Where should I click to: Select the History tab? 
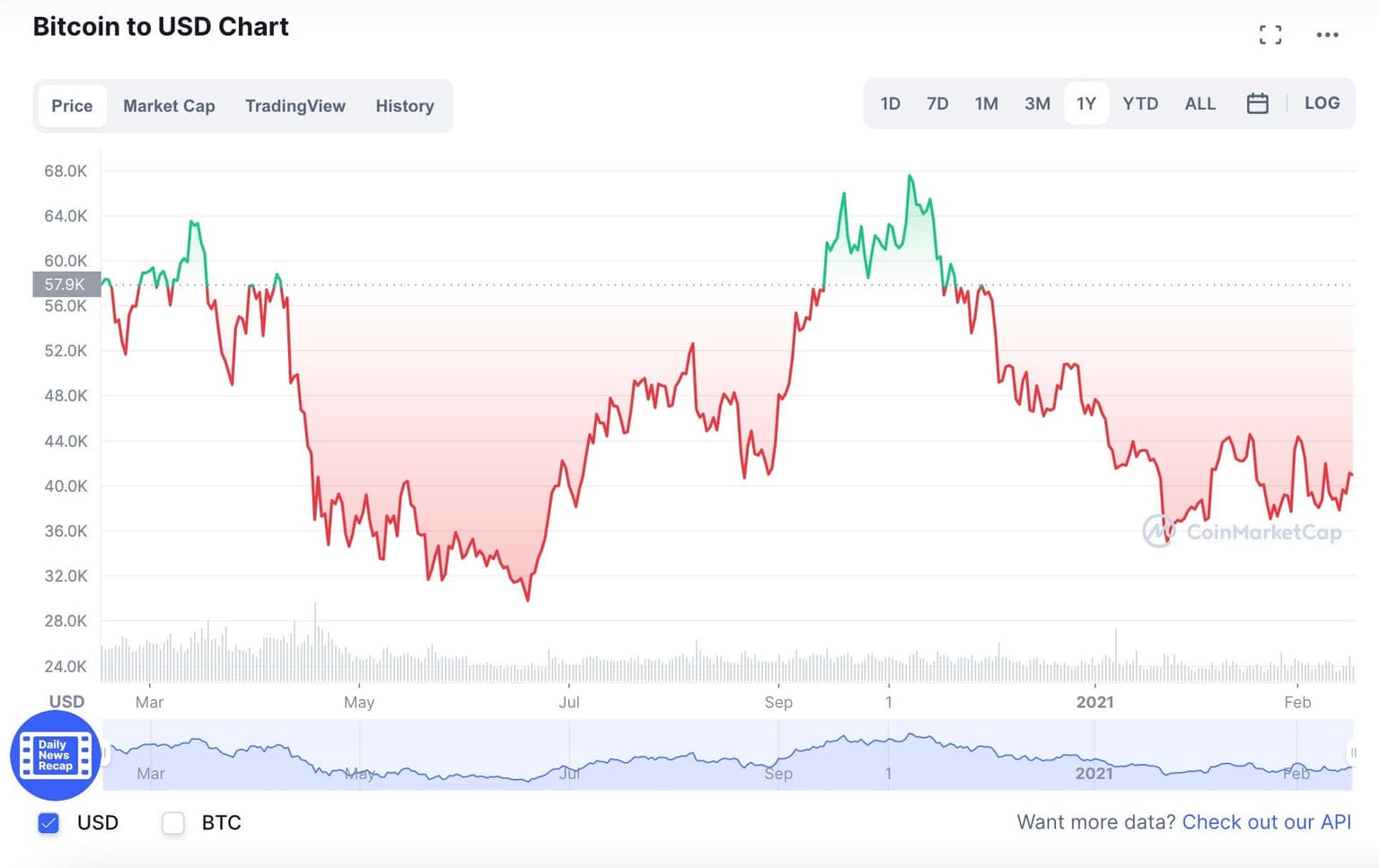[x=404, y=106]
